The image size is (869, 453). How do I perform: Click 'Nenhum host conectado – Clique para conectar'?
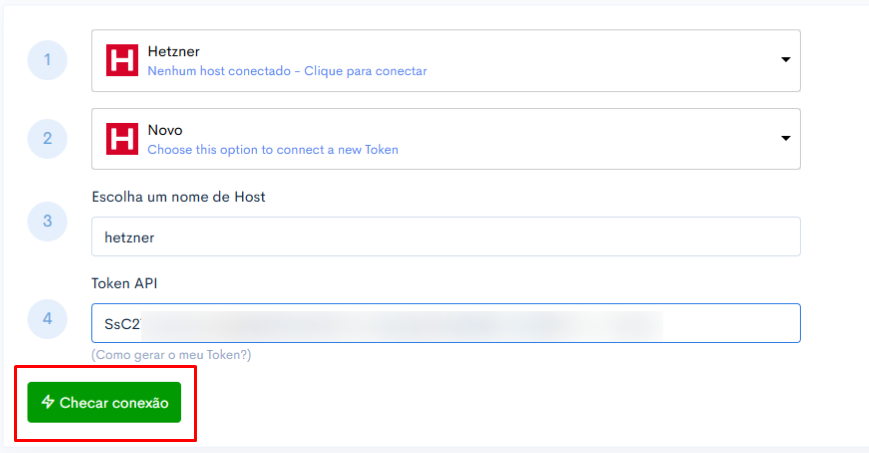(x=287, y=71)
